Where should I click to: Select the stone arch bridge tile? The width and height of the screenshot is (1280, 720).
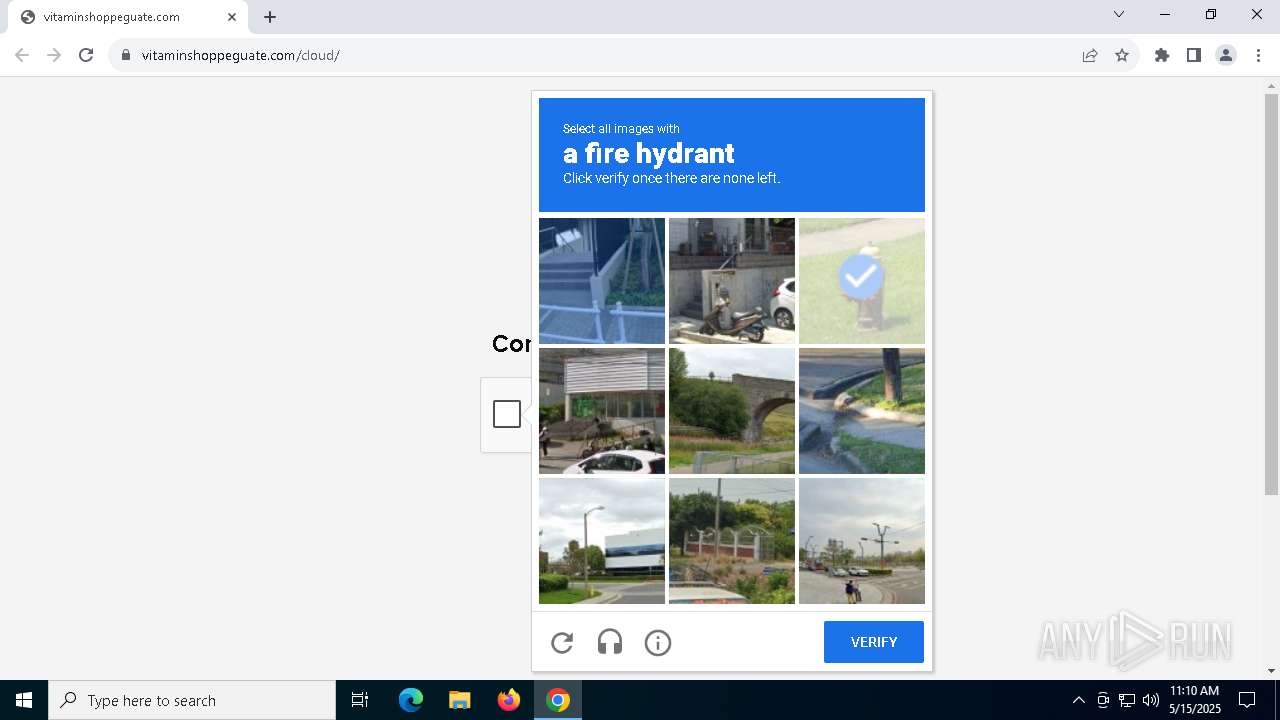point(732,411)
